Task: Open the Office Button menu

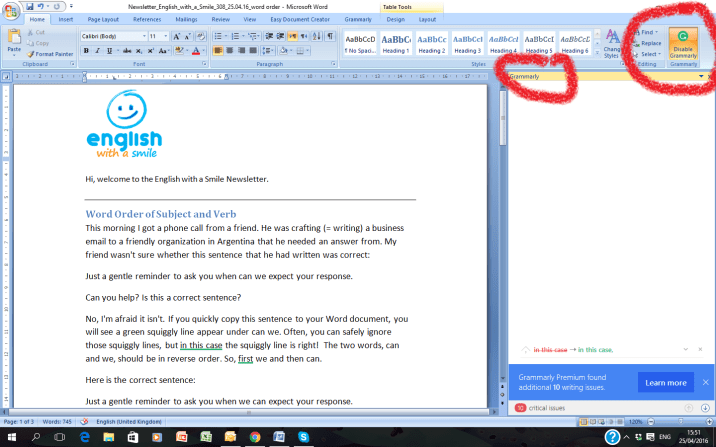Action: (x=10, y=11)
